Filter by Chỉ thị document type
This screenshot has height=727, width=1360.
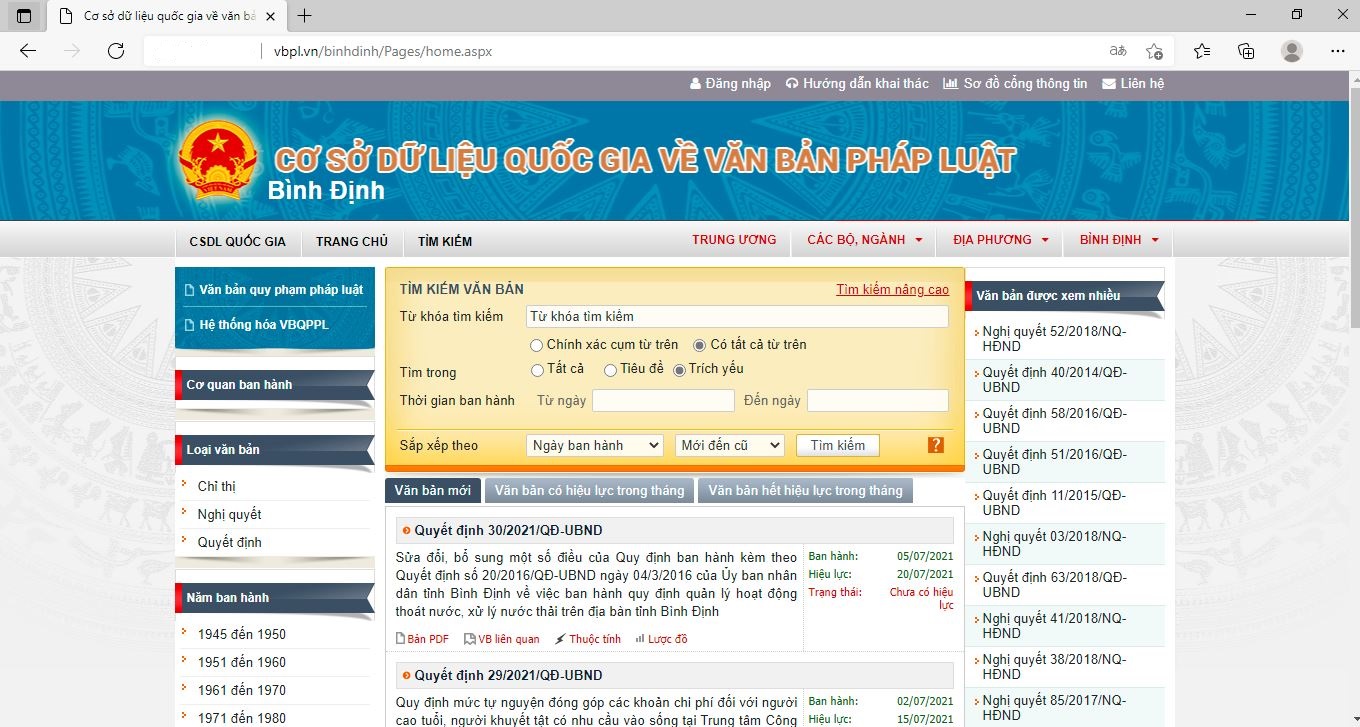[x=217, y=486]
